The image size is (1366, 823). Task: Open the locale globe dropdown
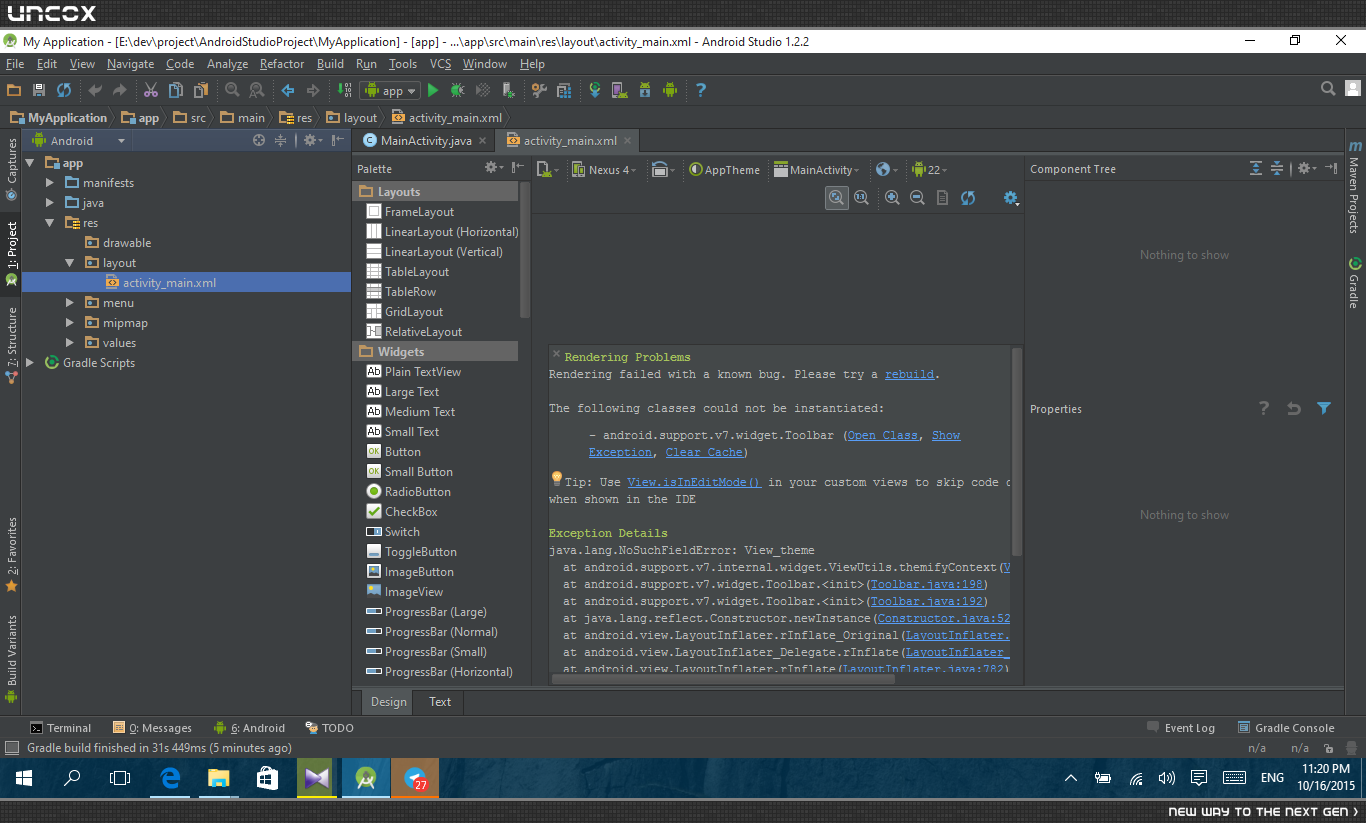[x=887, y=169]
